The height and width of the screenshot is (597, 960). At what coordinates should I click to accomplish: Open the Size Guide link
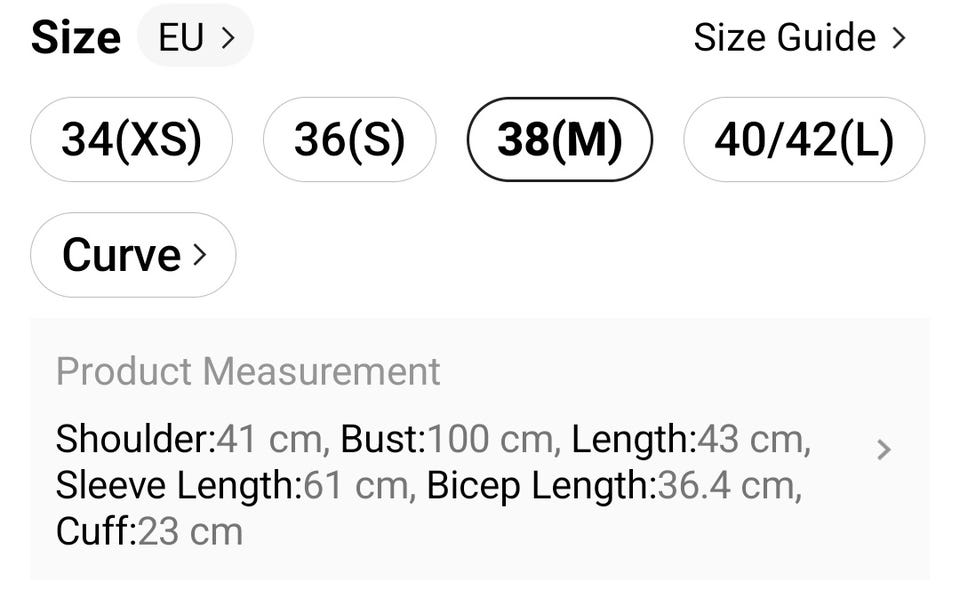tap(785, 38)
